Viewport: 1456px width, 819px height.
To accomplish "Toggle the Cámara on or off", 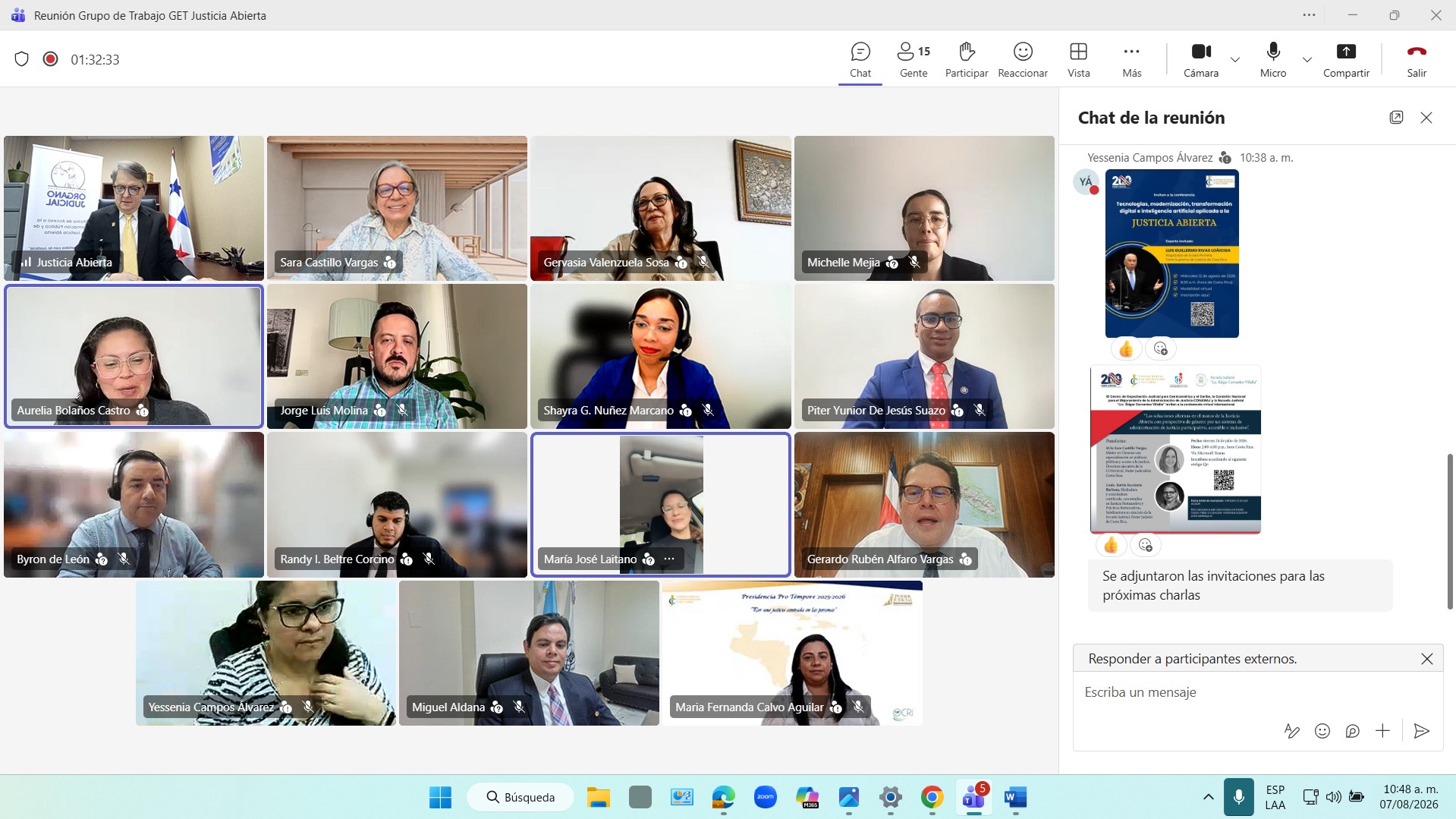I will pos(1201,60).
